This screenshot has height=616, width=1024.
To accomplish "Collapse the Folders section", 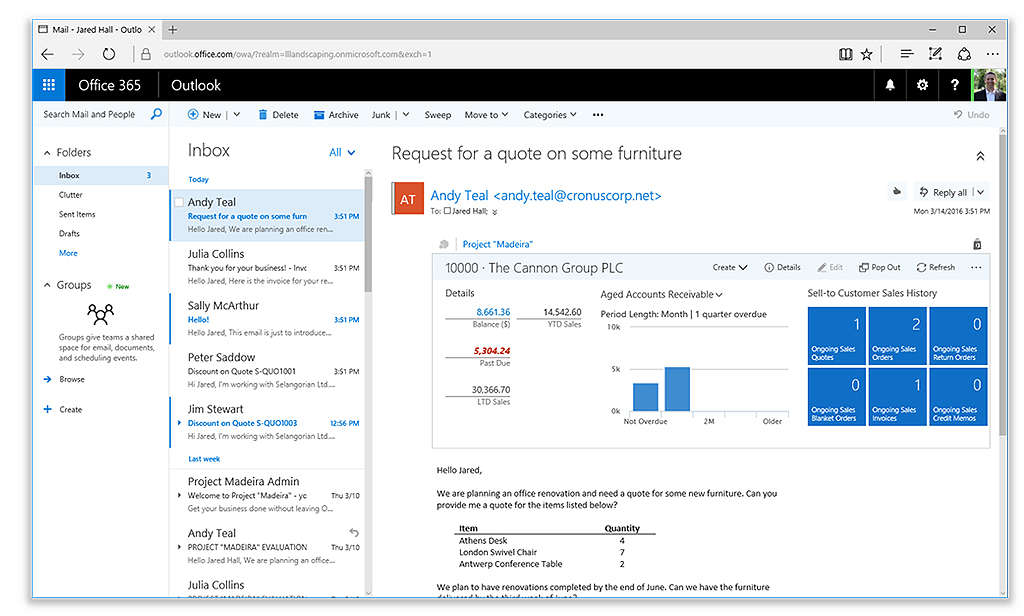I will point(47,153).
